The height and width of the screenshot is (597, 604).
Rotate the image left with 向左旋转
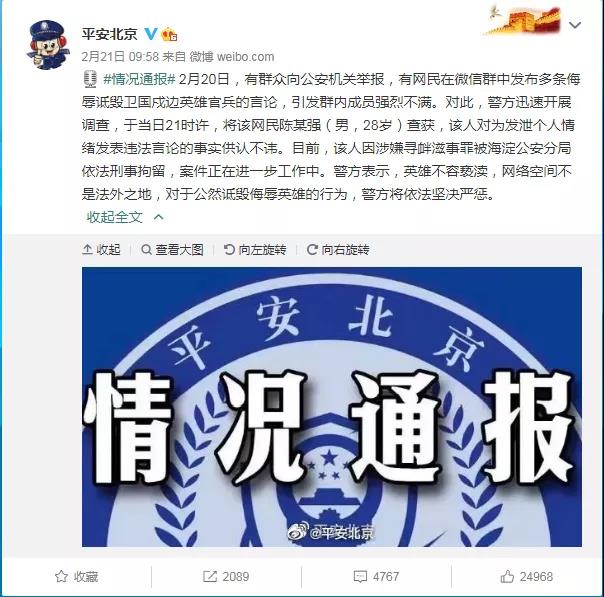coord(255,250)
